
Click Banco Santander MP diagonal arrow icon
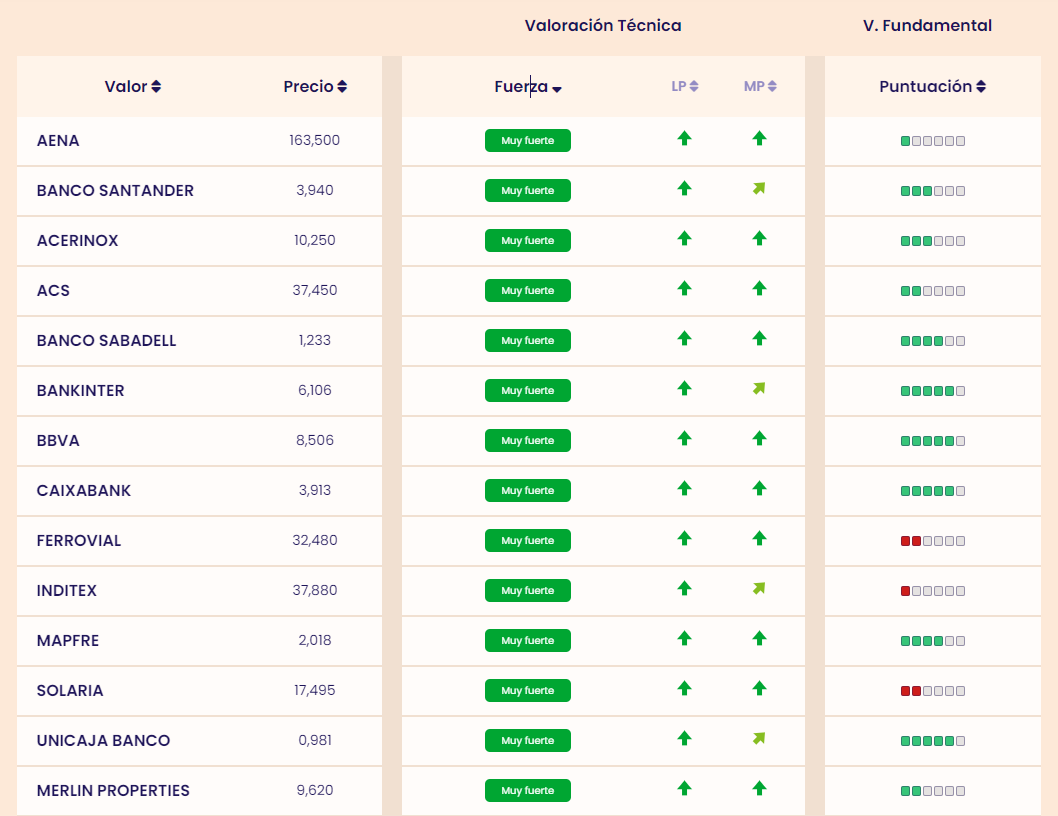(x=759, y=188)
